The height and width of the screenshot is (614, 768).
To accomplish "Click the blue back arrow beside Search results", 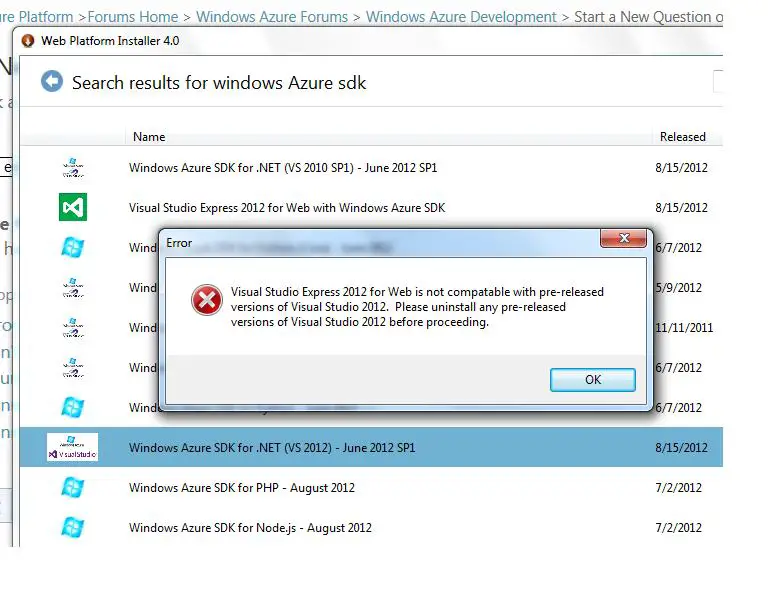I will pyautogui.click(x=52, y=81).
